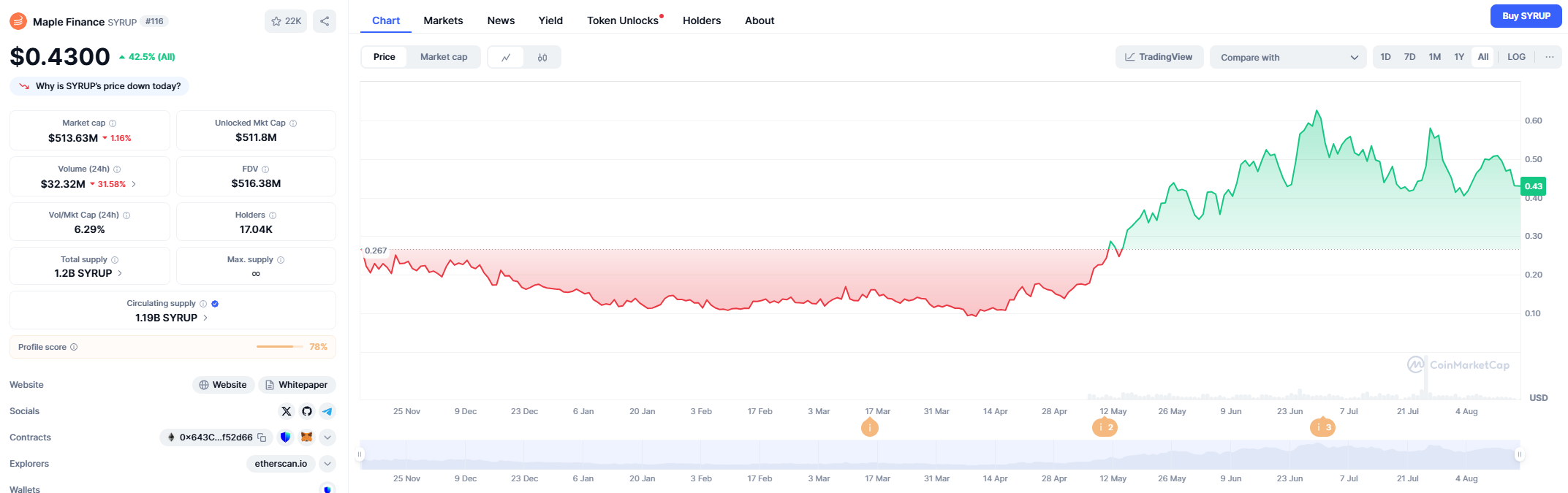Open the Max. supply info icon
Image resolution: width=1568 pixels, height=493 pixels.
pyautogui.click(x=281, y=260)
